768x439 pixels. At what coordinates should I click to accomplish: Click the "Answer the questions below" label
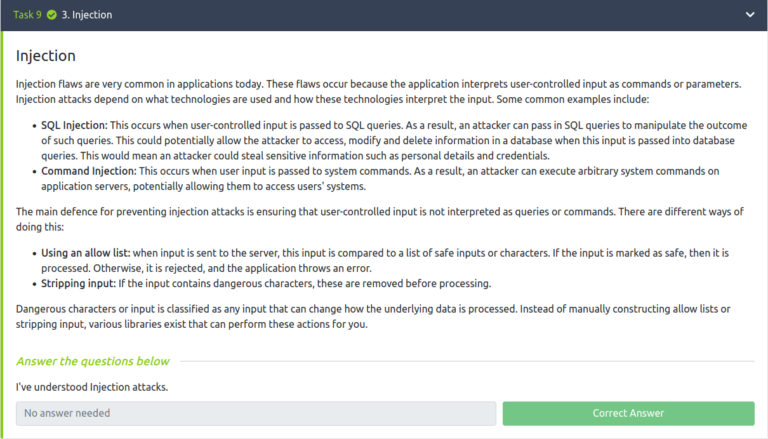click(93, 361)
